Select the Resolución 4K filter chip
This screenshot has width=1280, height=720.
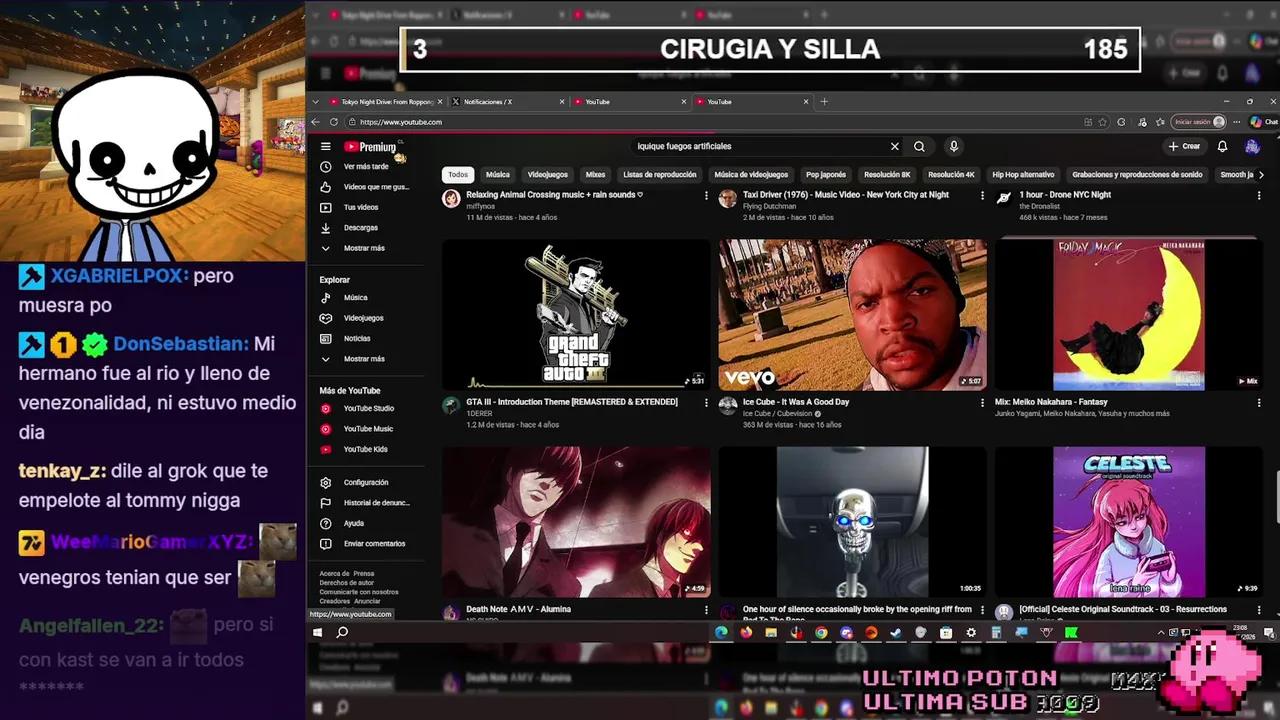pos(951,174)
